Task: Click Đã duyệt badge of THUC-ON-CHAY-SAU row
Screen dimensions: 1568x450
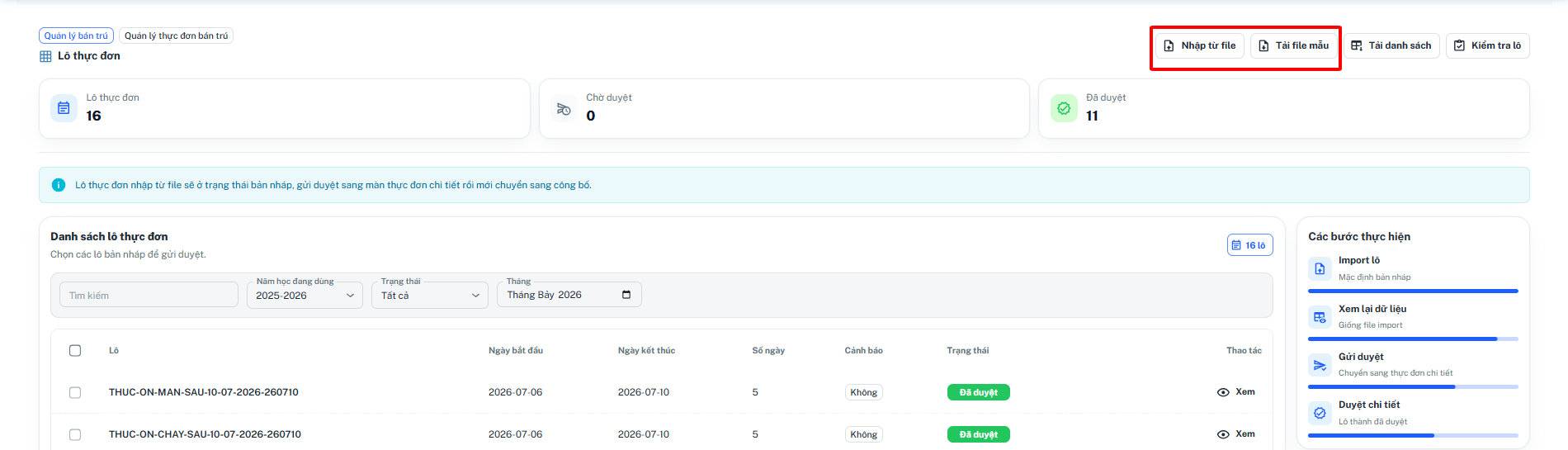Action: tap(978, 434)
